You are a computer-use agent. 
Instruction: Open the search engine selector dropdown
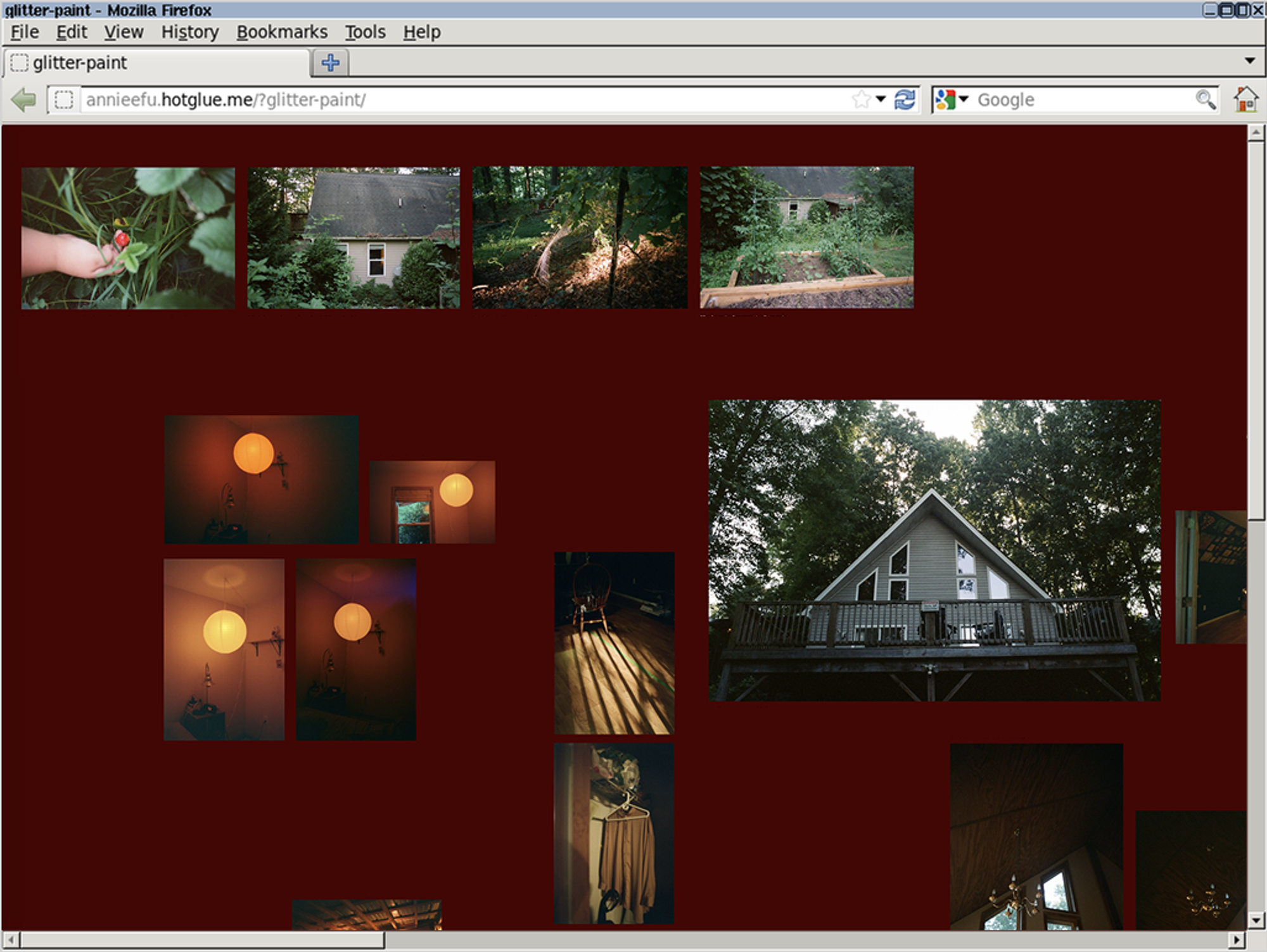tap(964, 99)
